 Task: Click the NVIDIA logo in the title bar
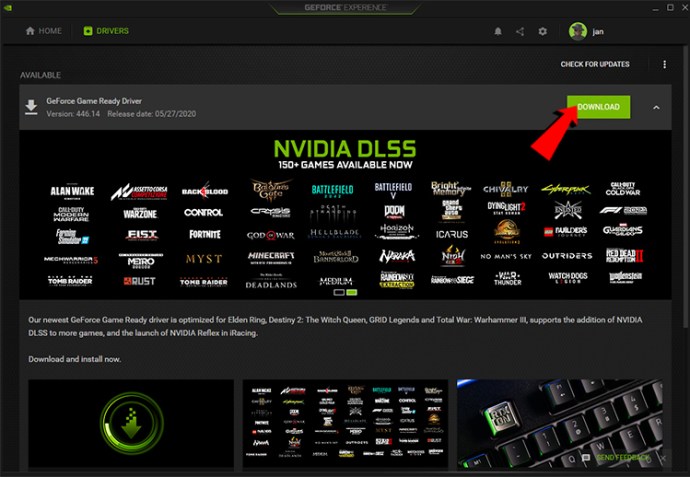point(7,7)
